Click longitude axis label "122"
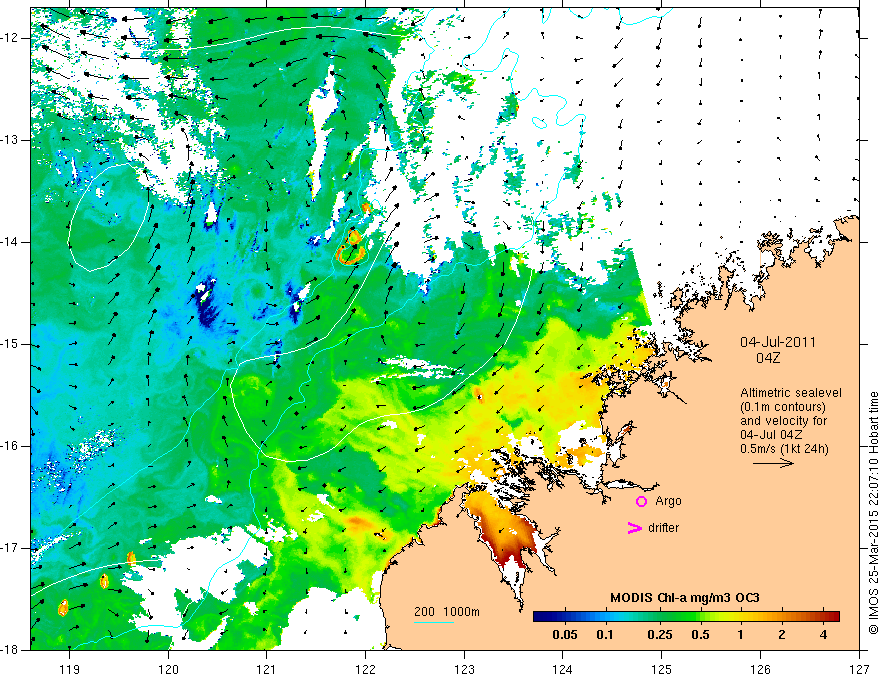The image size is (880, 680). [x=365, y=669]
